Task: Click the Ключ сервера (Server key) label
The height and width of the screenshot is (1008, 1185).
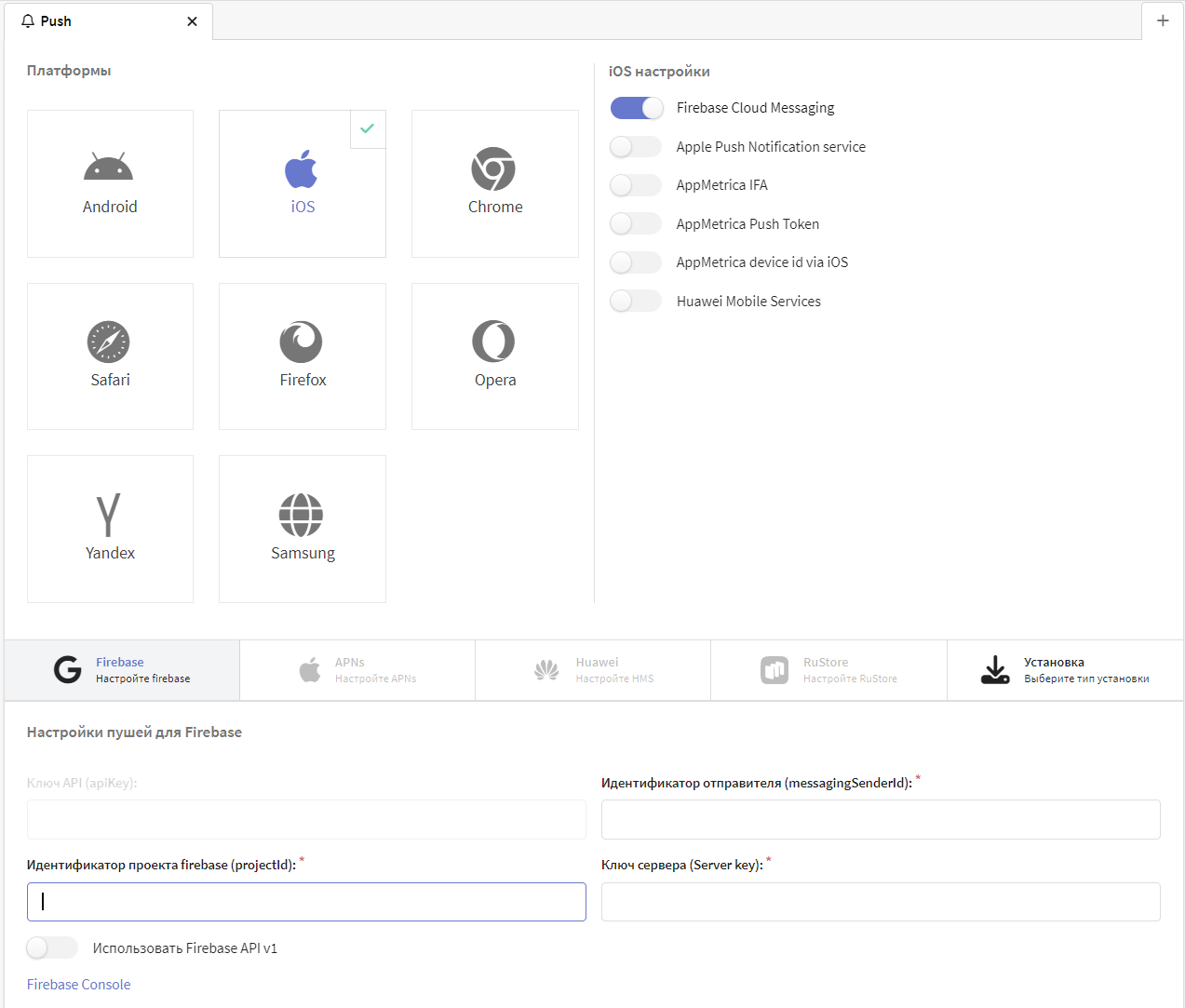Action: point(682,865)
